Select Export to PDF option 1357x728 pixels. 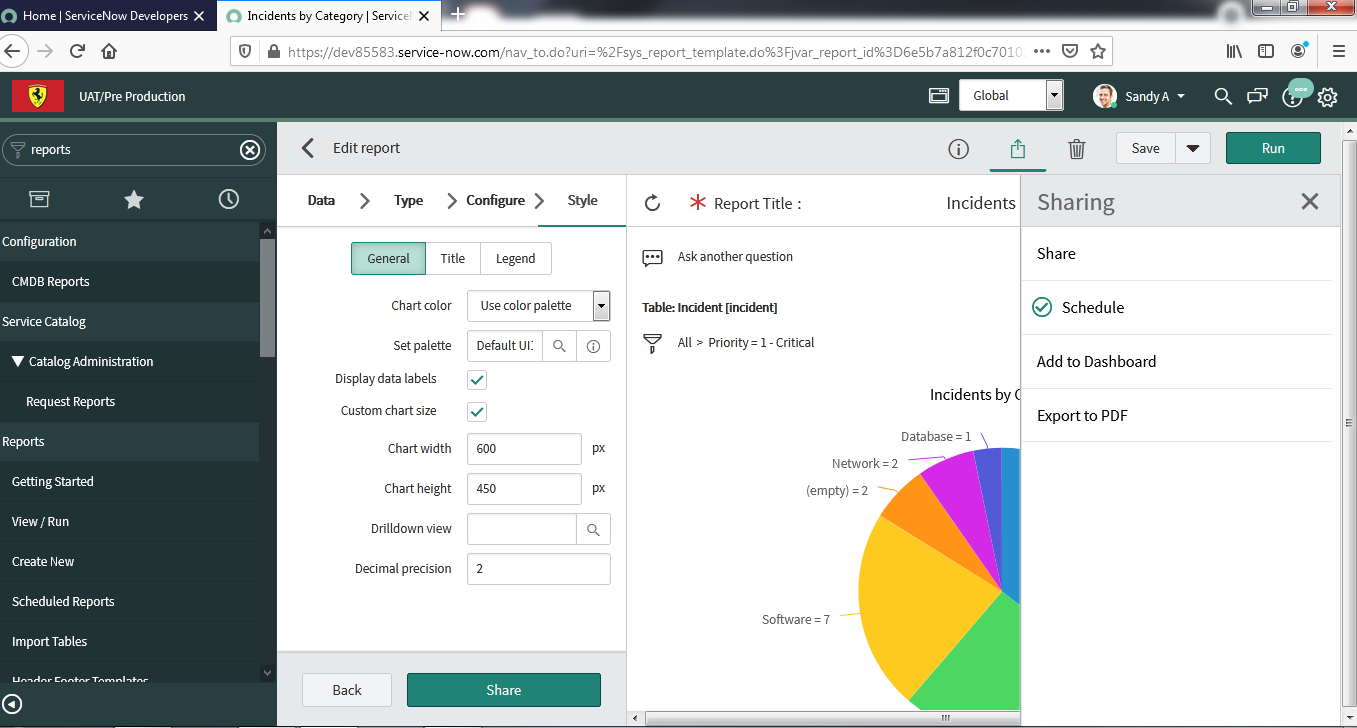1082,416
